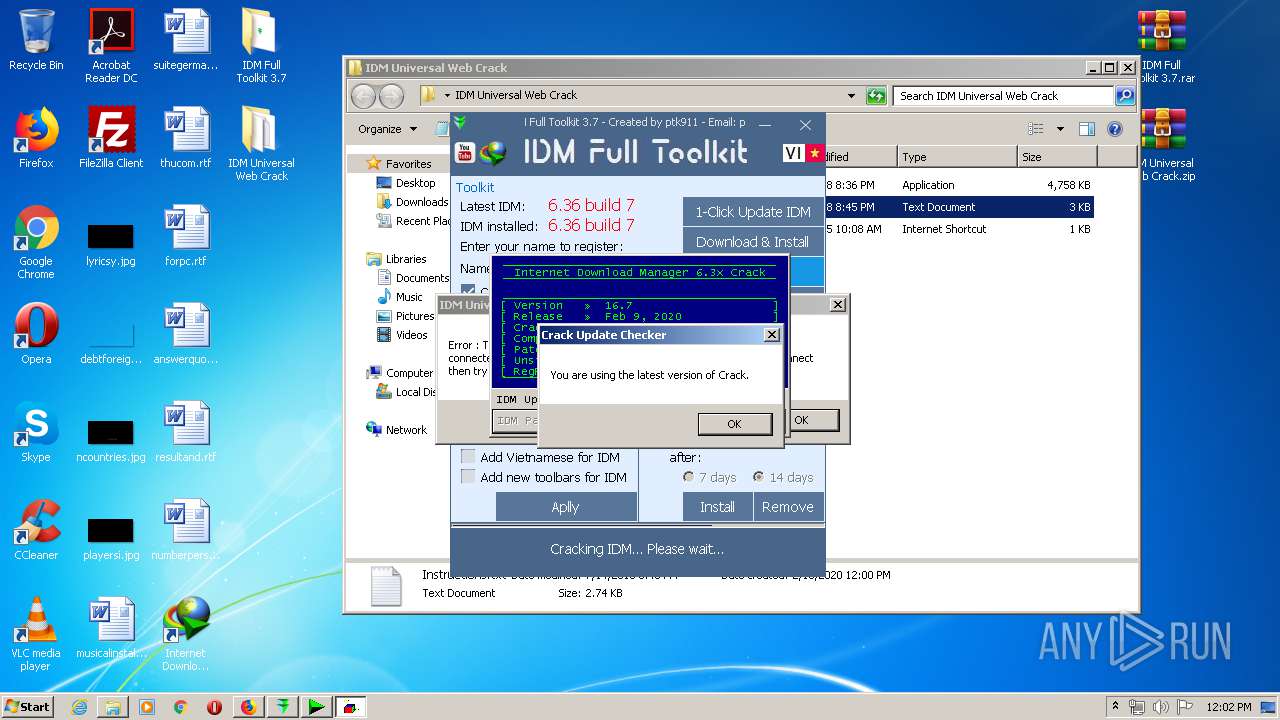1280x720 pixels.
Task: Open Explorer help with the question mark icon
Action: [1115, 129]
